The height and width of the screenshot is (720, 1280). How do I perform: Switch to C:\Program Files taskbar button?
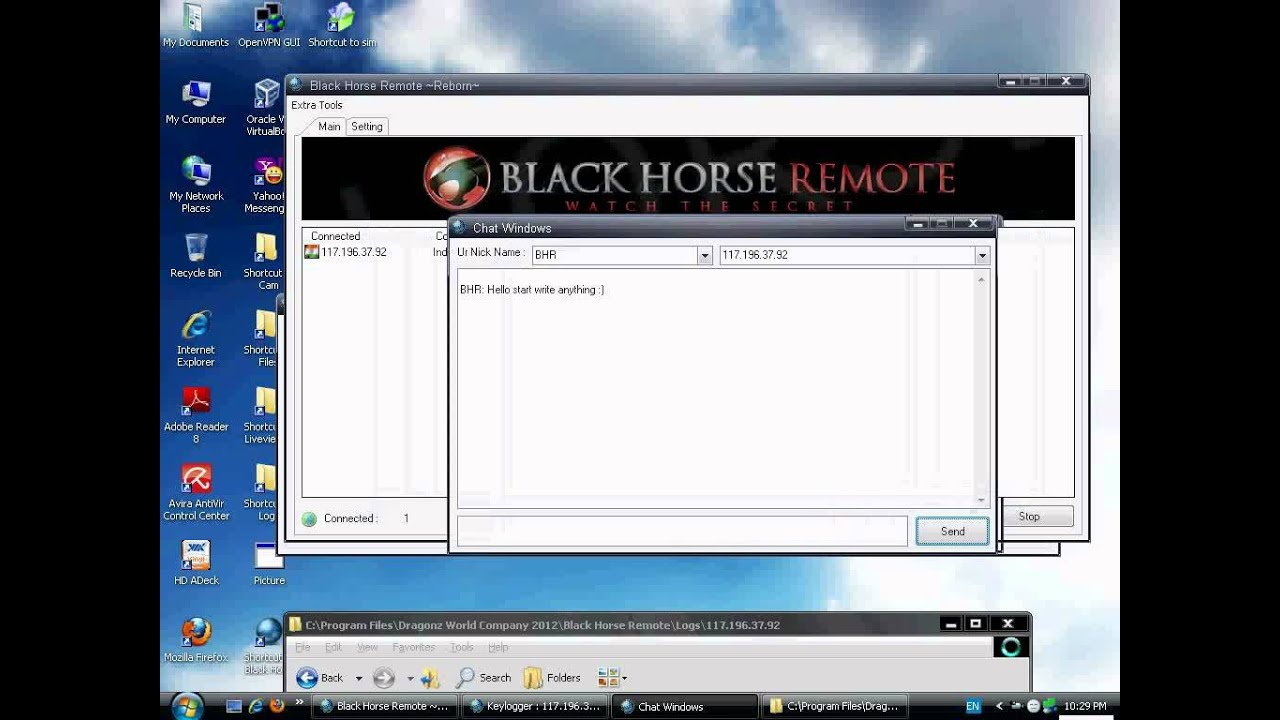[x=835, y=706]
